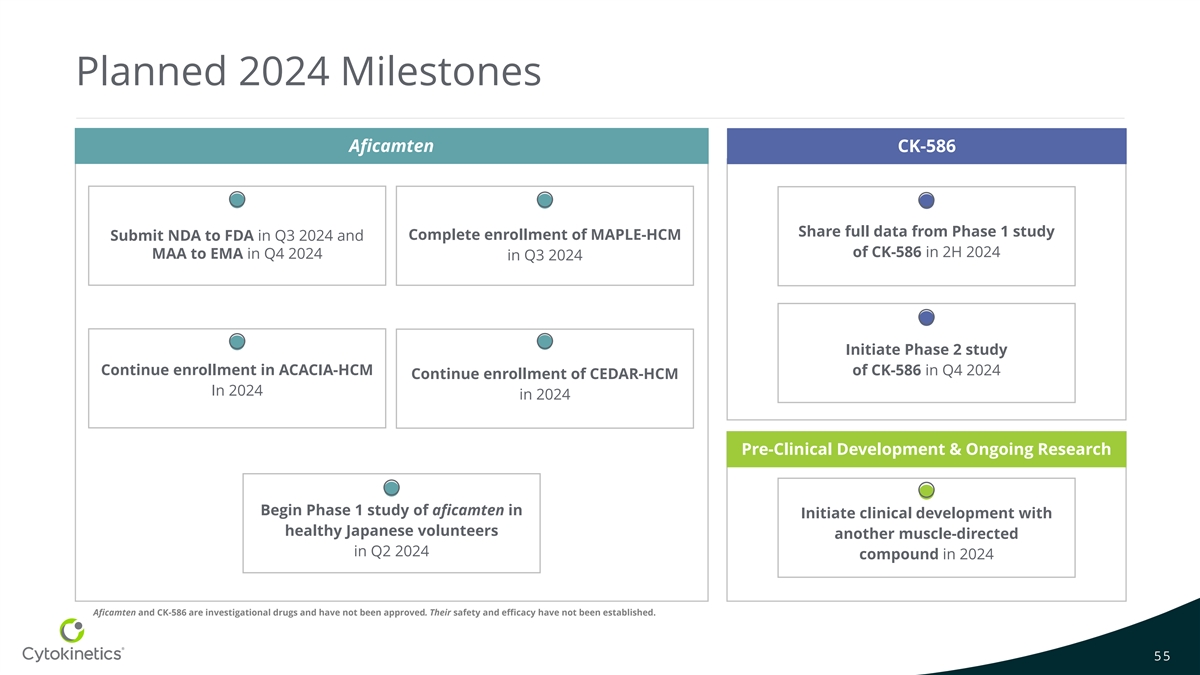Click 'Continue enrollment of CEDAR-HCM' text
This screenshot has width=1200, height=675.
click(x=545, y=374)
